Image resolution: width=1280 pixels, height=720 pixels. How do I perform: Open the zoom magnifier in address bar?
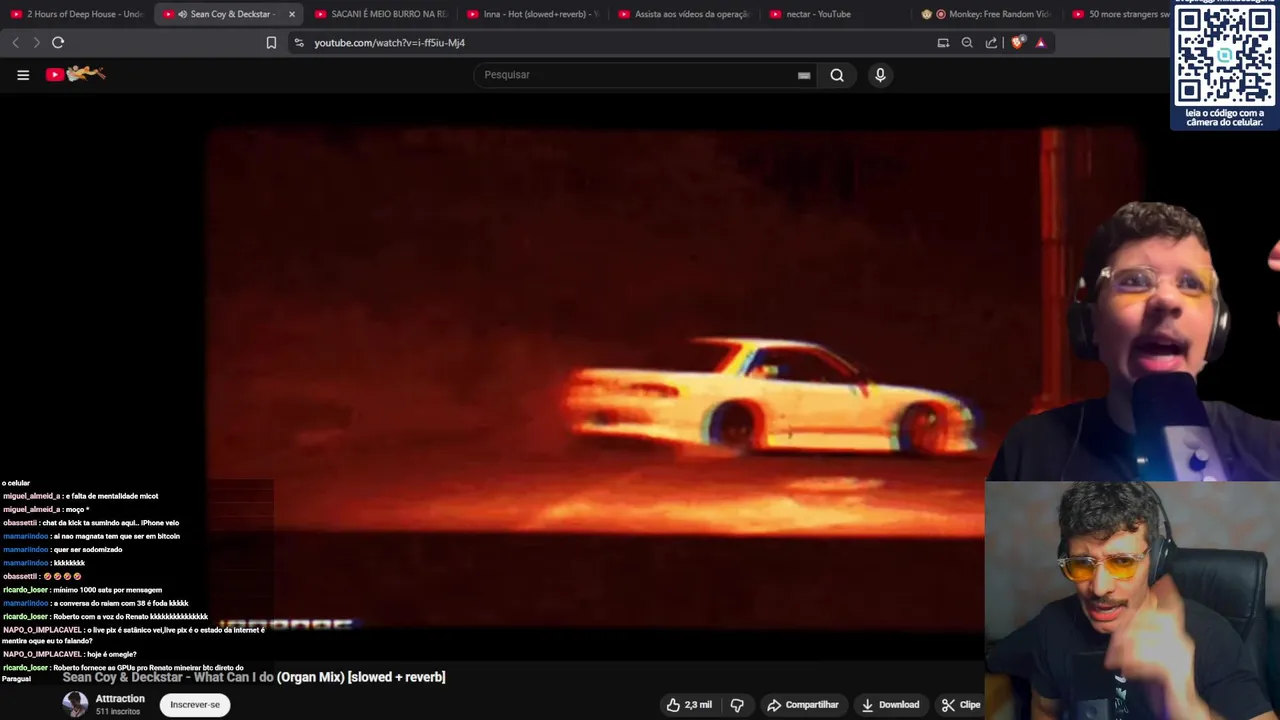point(967,43)
